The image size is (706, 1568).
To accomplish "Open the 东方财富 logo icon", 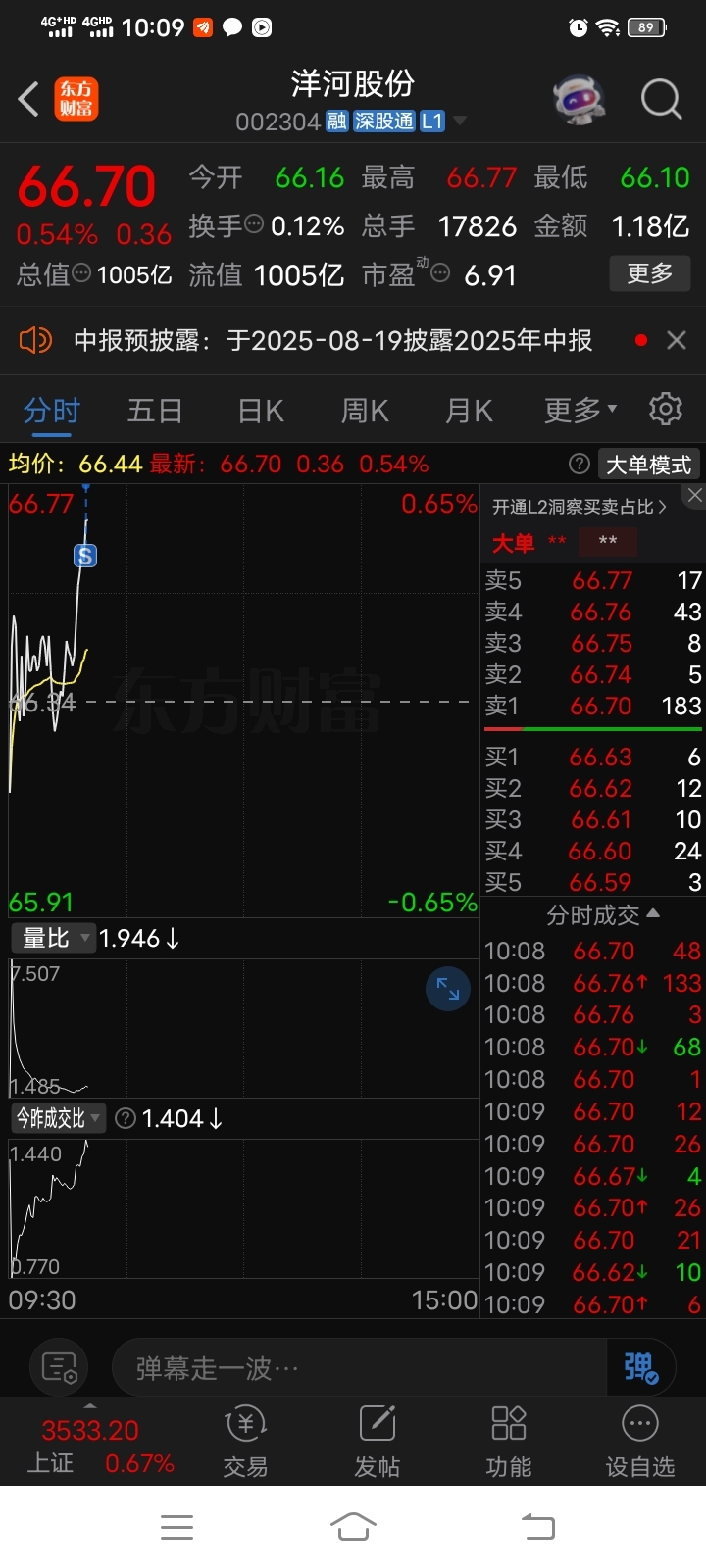I will point(76,99).
